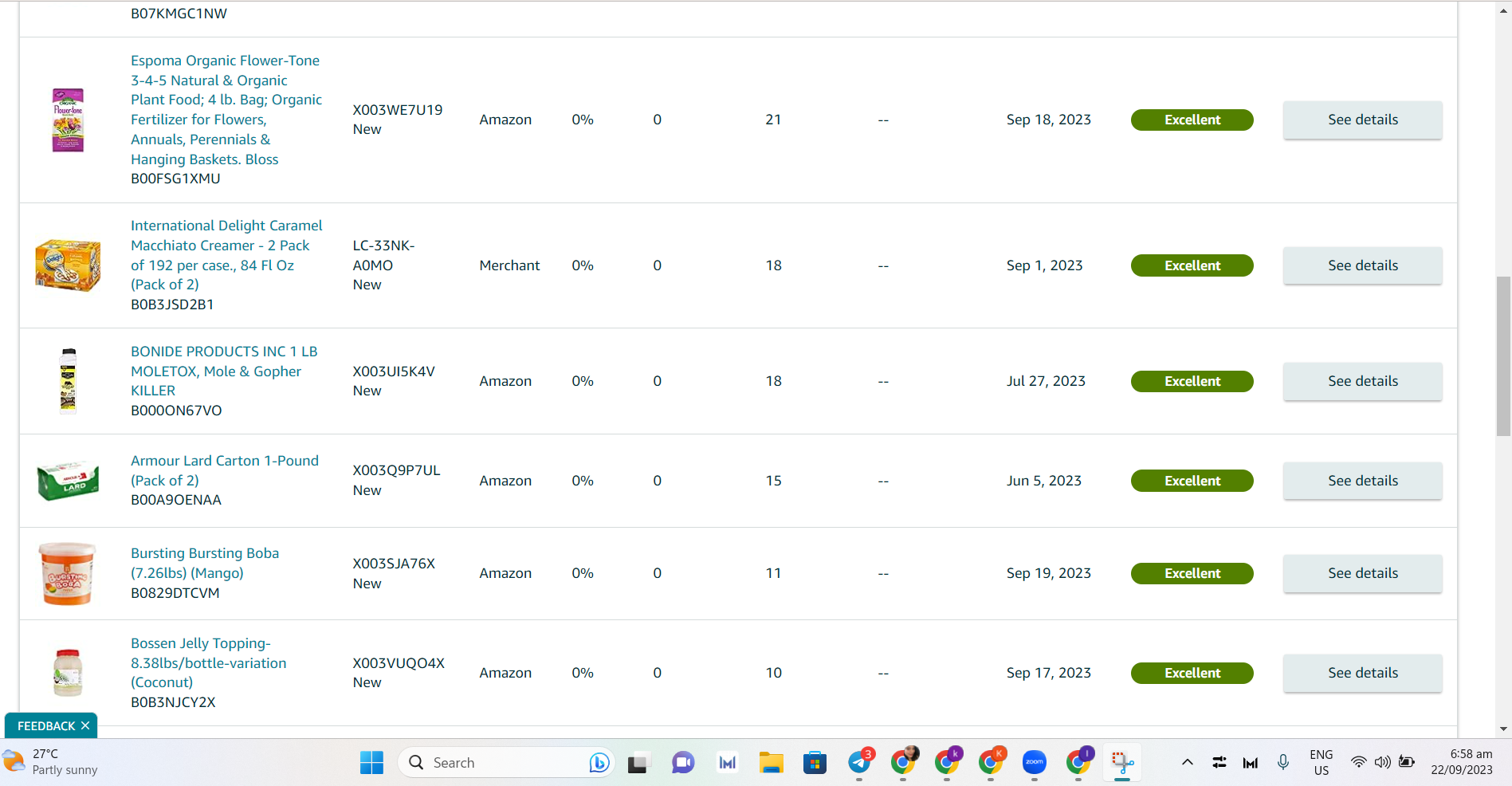Open Espoma Organic Flower-Tone product link
The width and height of the screenshot is (1512, 786).
pyautogui.click(x=226, y=110)
